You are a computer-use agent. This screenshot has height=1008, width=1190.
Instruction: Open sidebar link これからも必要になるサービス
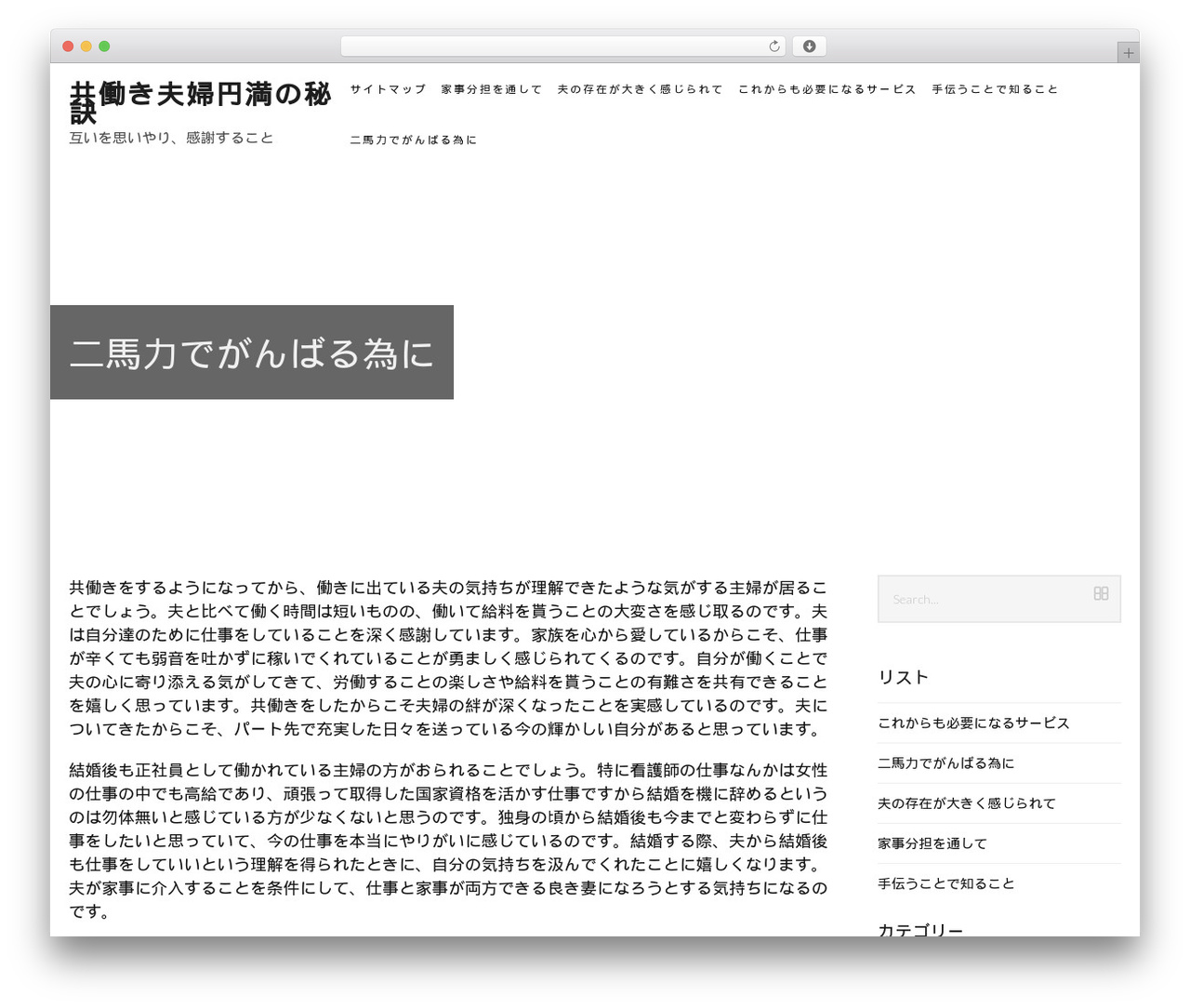click(973, 723)
